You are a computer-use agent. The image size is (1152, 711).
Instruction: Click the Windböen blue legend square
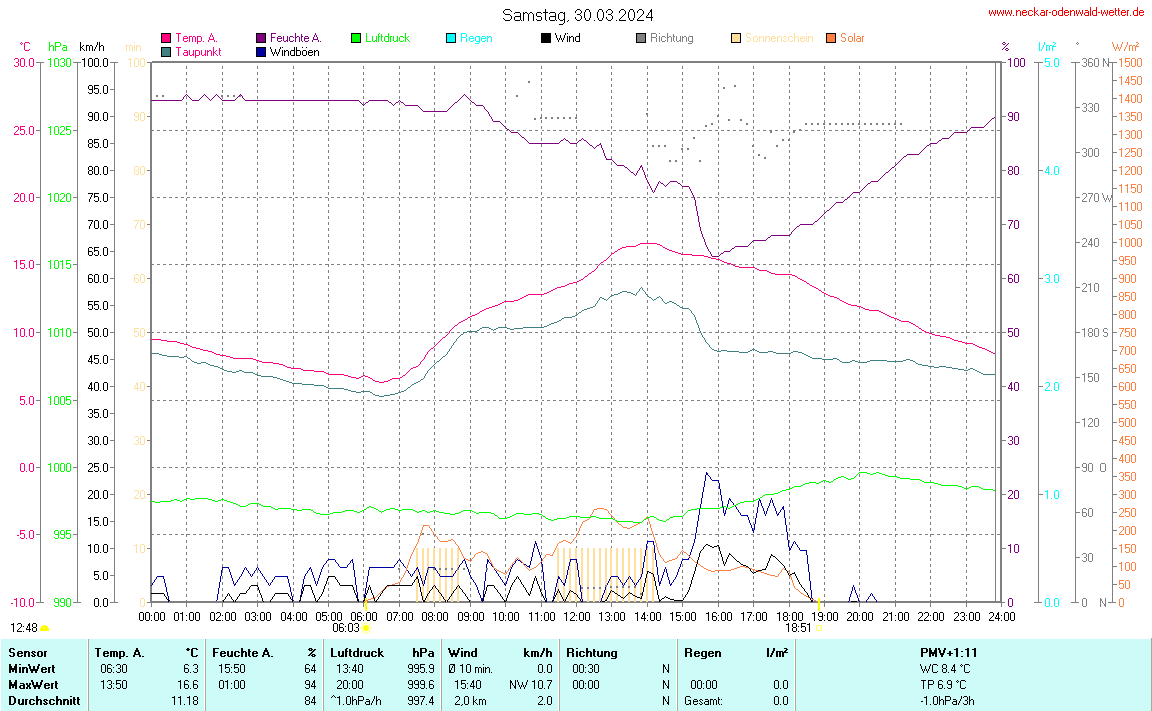pyautogui.click(x=261, y=51)
